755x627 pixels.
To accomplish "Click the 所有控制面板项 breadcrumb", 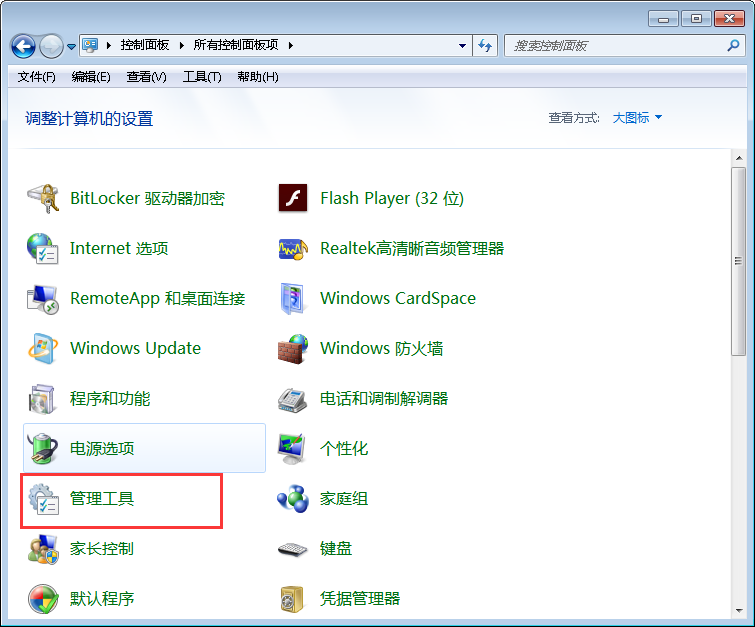I will click(236, 45).
